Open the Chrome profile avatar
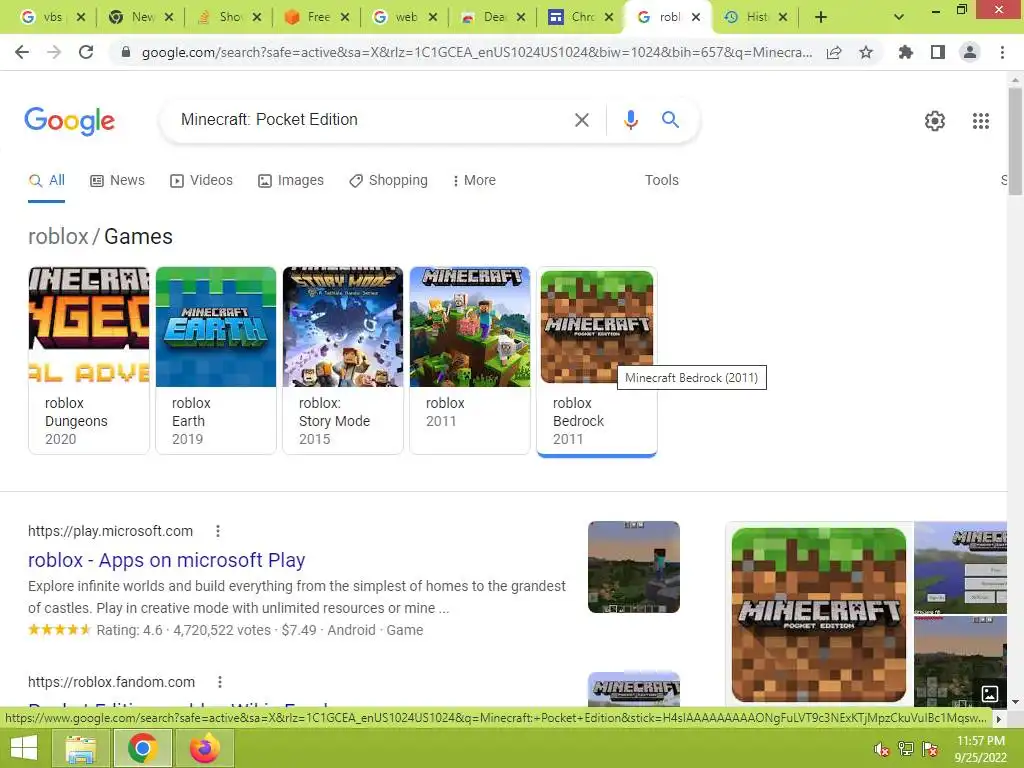This screenshot has height=768, width=1024. point(970,52)
